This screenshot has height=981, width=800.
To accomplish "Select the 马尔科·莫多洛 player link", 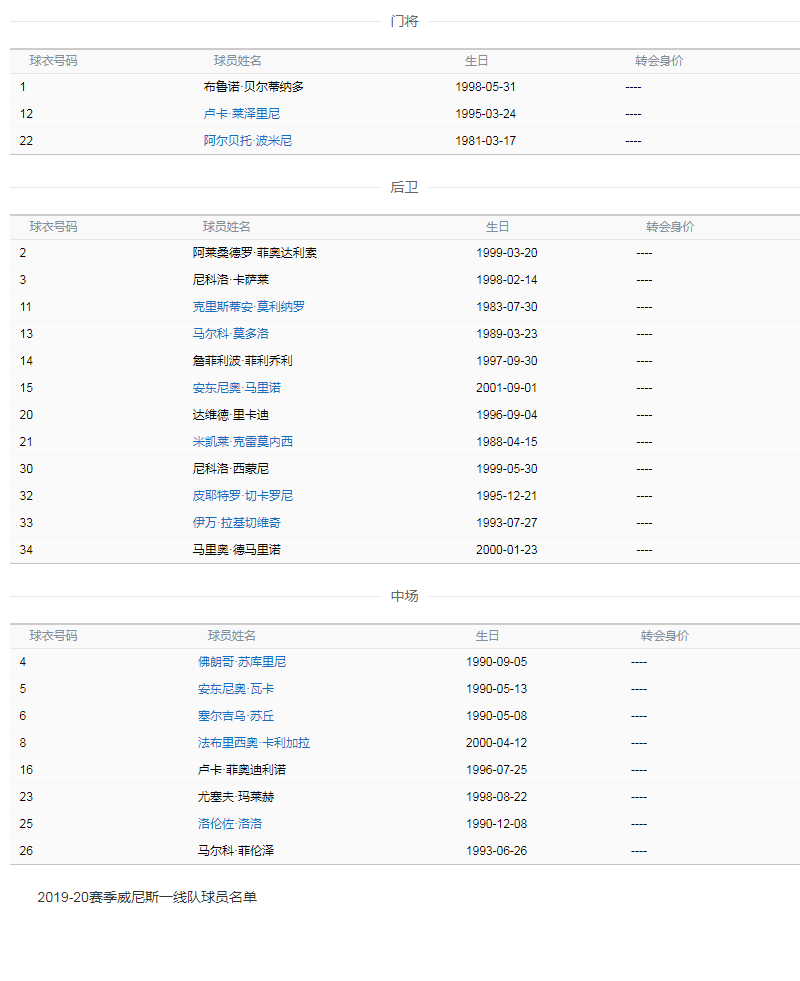I will coord(230,334).
